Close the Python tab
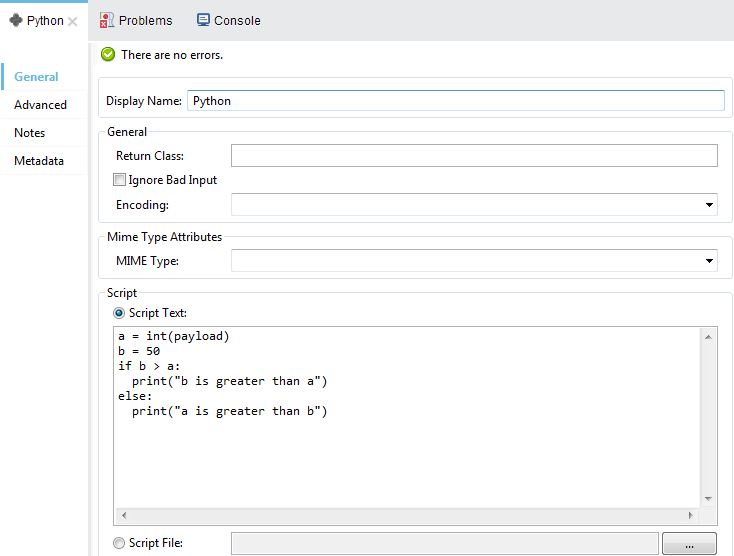The image size is (734, 556). click(x=72, y=21)
